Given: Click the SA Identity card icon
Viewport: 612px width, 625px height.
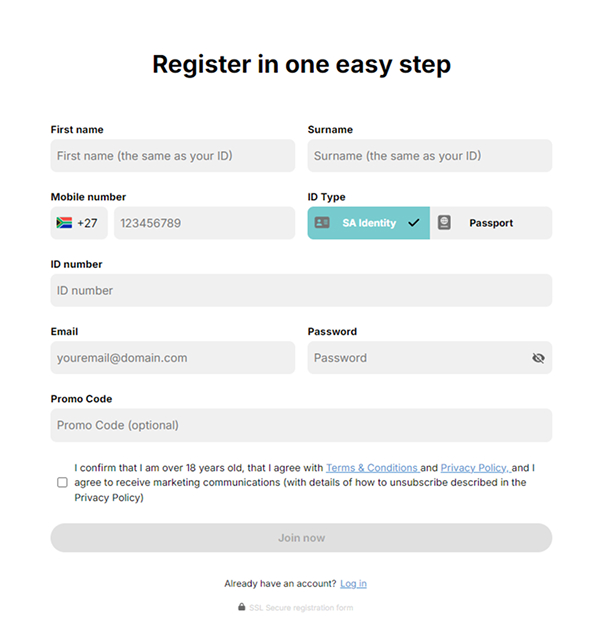Looking at the screenshot, I should pyautogui.click(x=322, y=222).
